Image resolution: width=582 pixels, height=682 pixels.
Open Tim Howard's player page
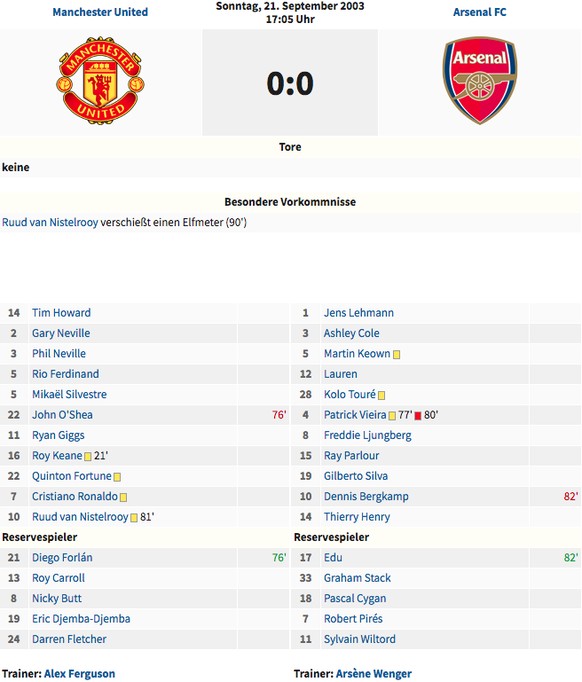pos(61,313)
